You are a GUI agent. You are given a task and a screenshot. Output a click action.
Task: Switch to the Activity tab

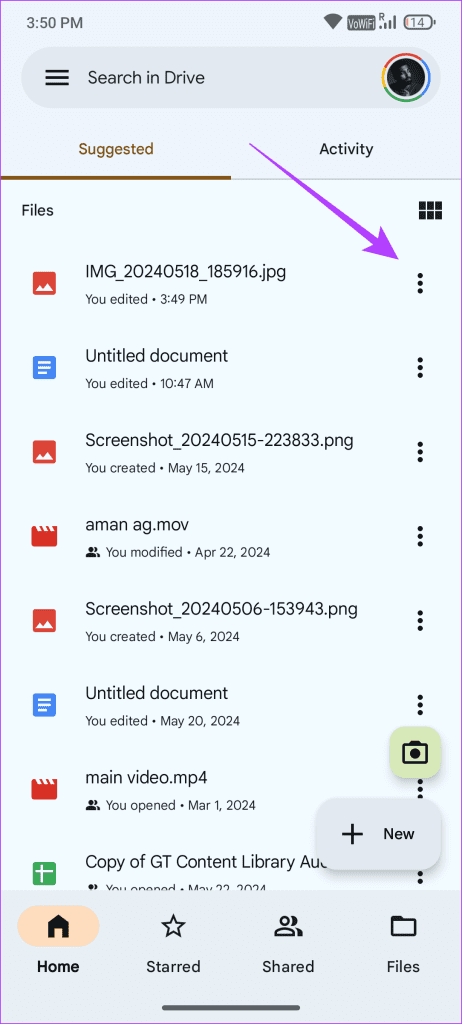[346, 149]
